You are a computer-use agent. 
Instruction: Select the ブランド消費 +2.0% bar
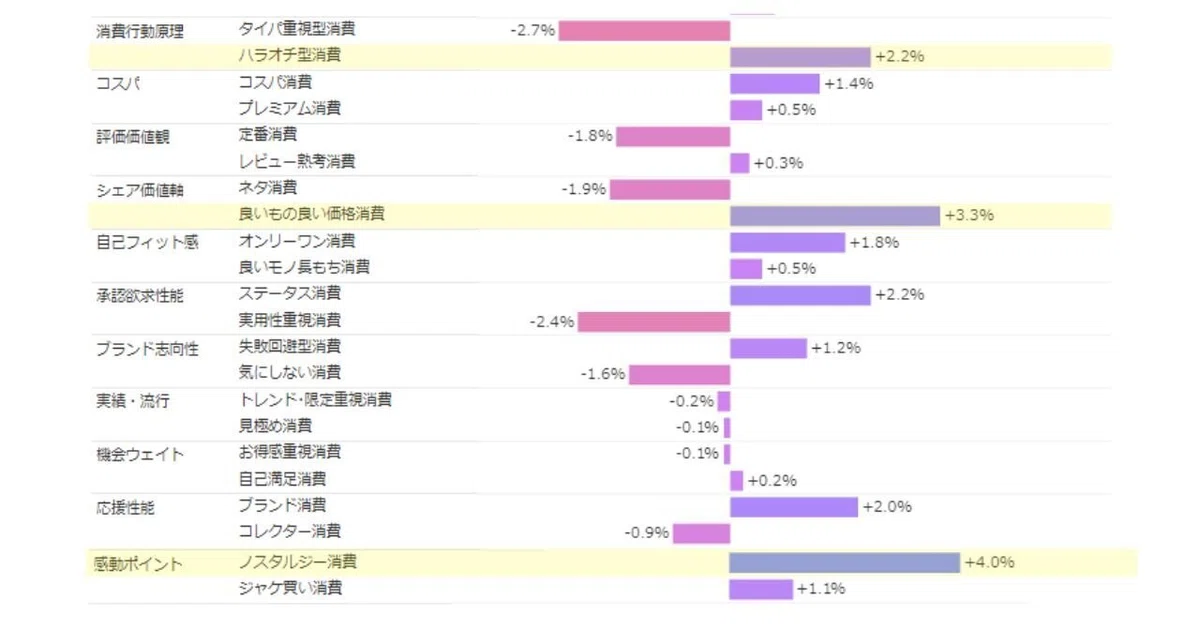click(795, 507)
